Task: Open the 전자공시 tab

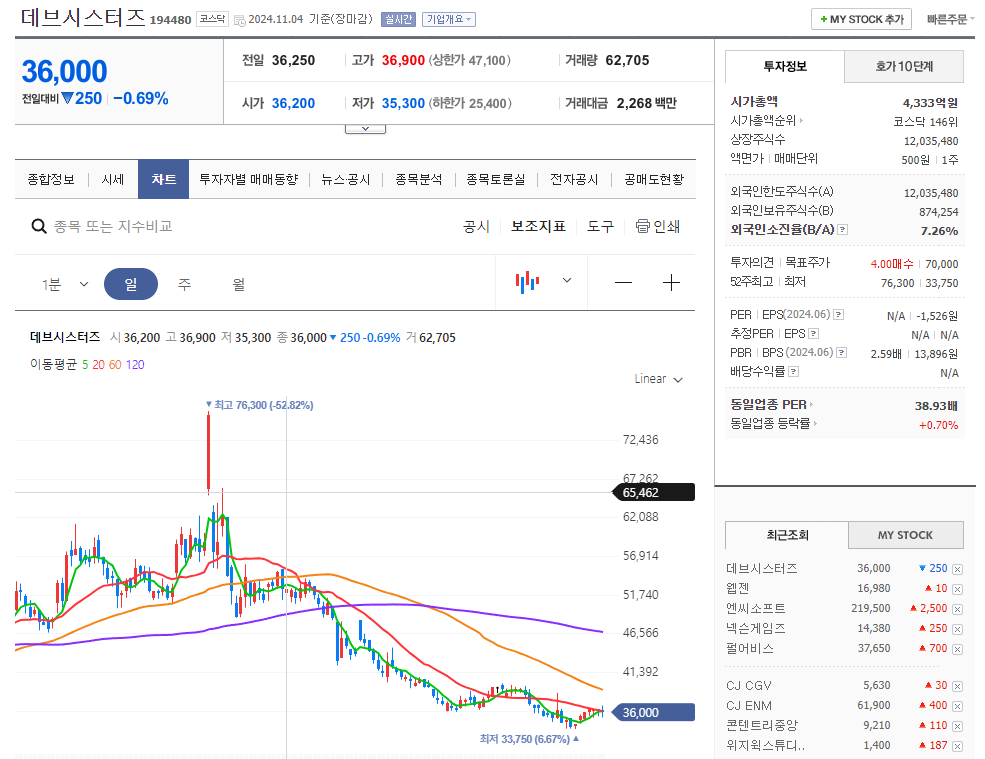Action: coord(574,180)
